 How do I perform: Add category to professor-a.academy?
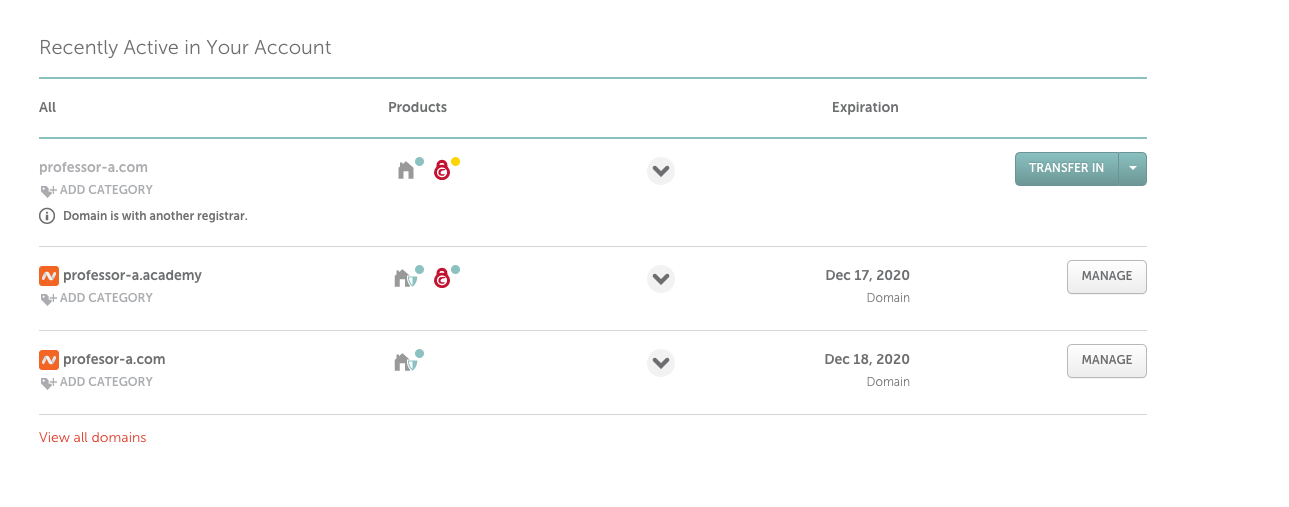click(96, 298)
